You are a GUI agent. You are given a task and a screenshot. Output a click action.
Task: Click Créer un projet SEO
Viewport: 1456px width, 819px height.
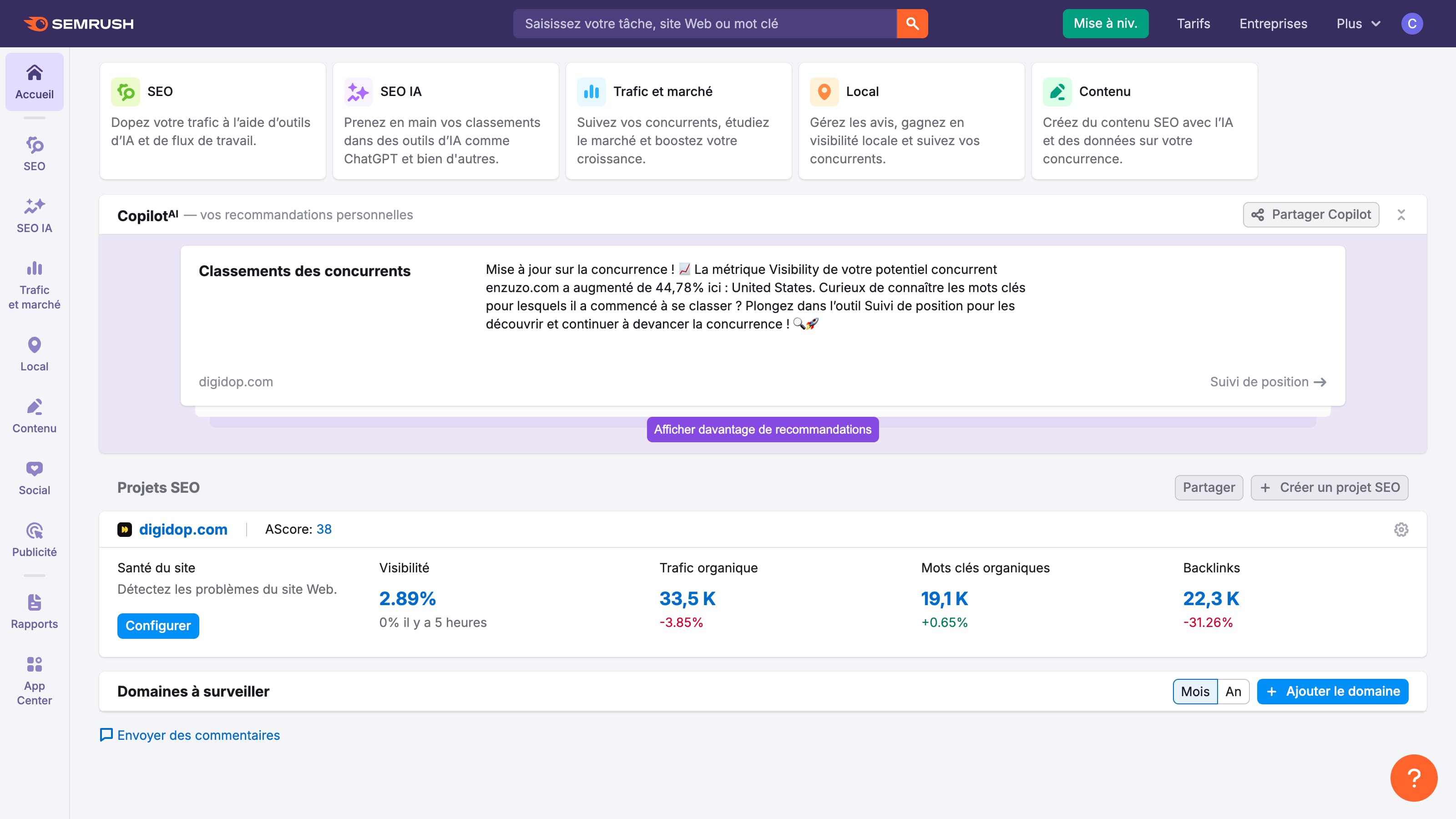(x=1330, y=488)
